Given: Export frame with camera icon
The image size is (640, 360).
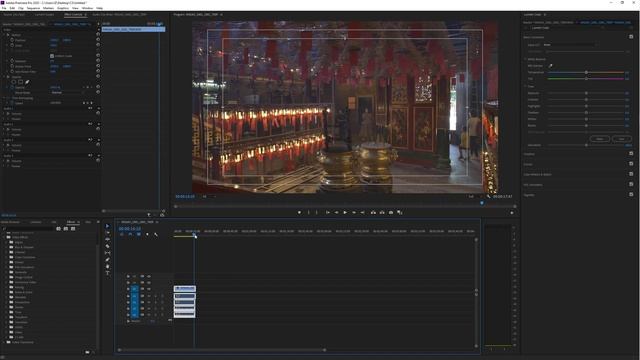Looking at the screenshot, I should (391, 212).
